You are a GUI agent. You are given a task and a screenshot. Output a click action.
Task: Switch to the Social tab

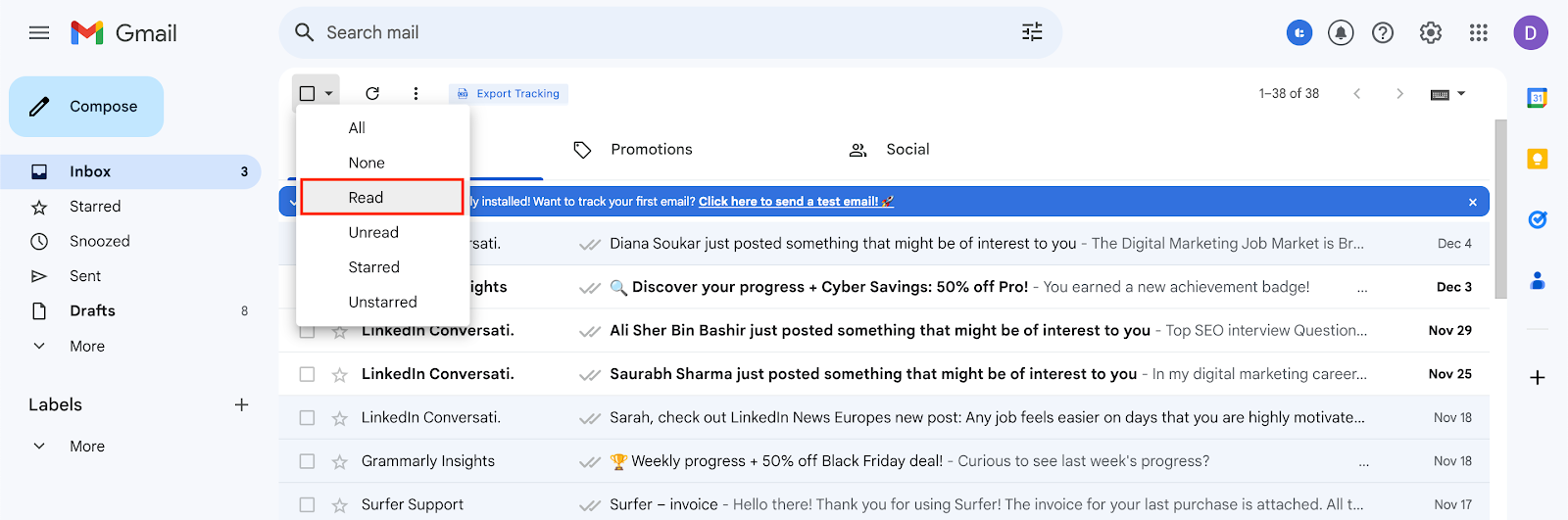(x=889, y=149)
